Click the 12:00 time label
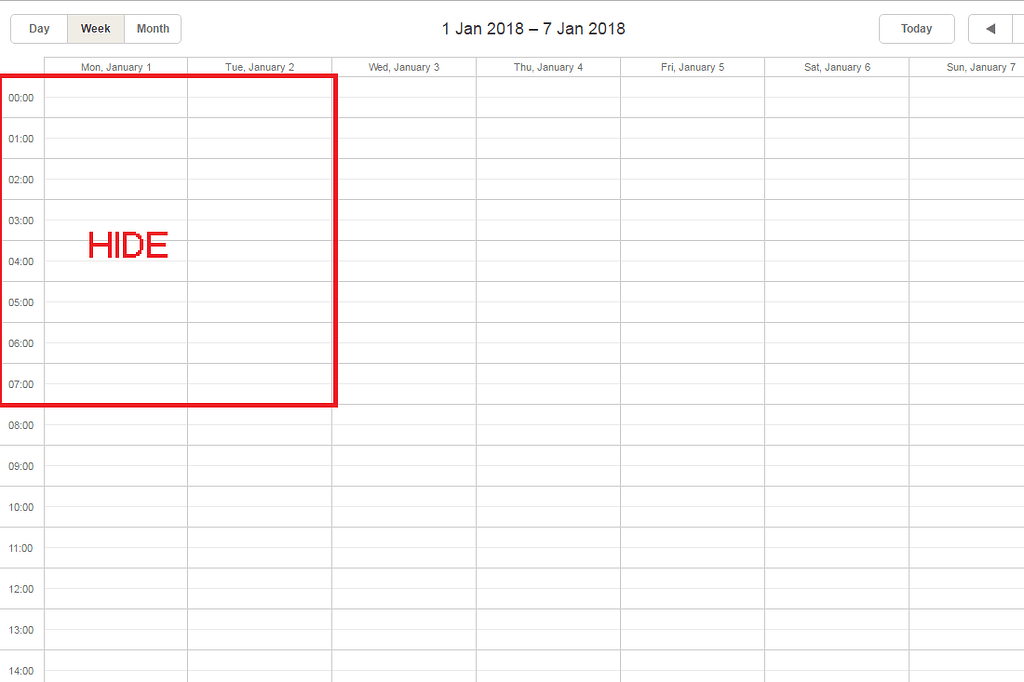Image resolution: width=1024 pixels, height=682 pixels. 21,589
